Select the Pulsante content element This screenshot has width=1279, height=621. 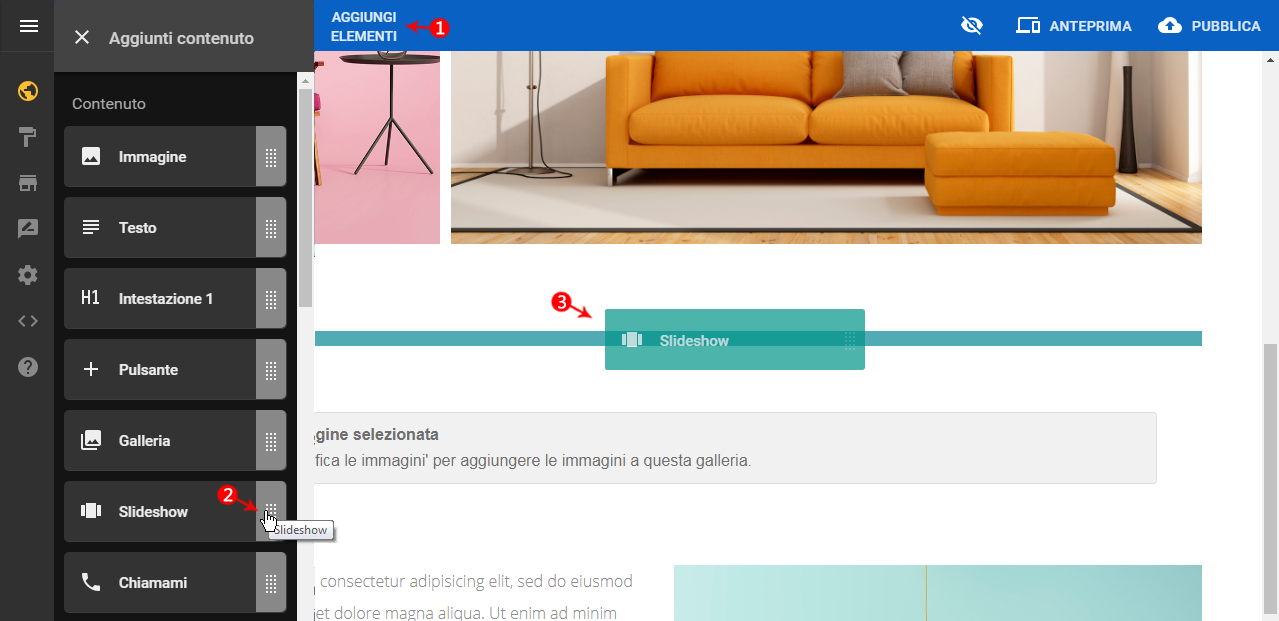click(x=160, y=370)
